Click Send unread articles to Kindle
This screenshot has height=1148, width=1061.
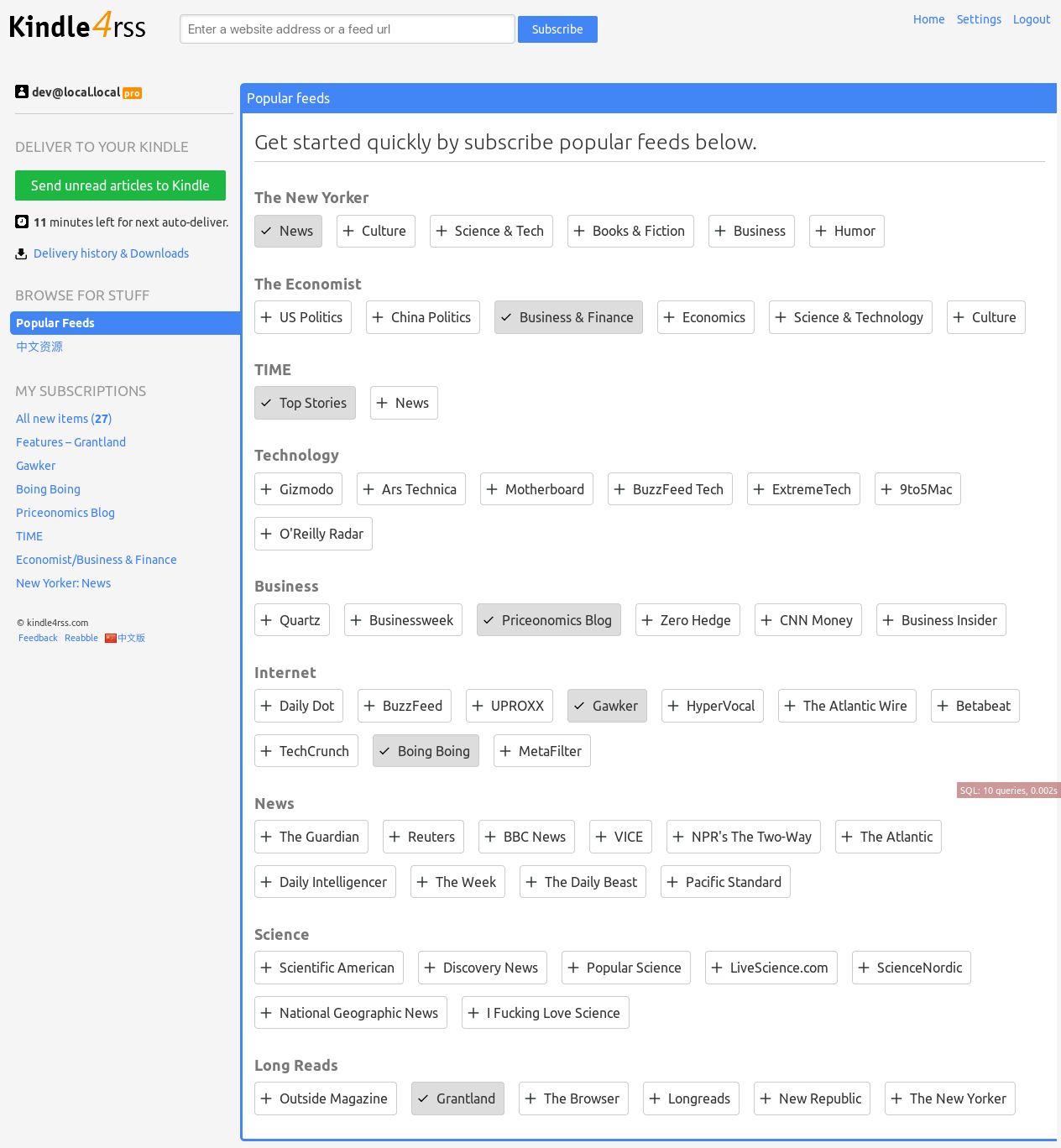(120, 185)
